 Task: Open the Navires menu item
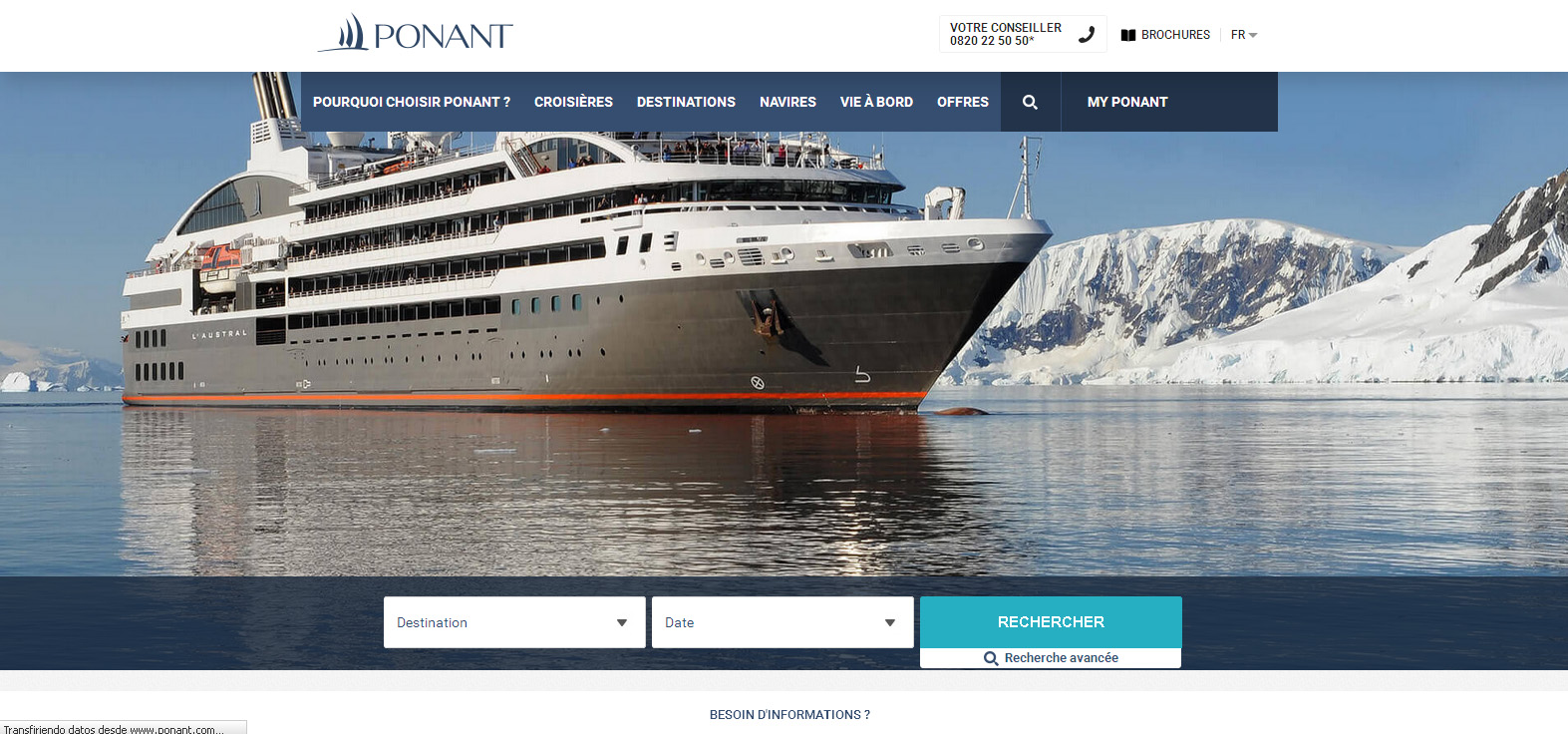pyautogui.click(x=787, y=102)
